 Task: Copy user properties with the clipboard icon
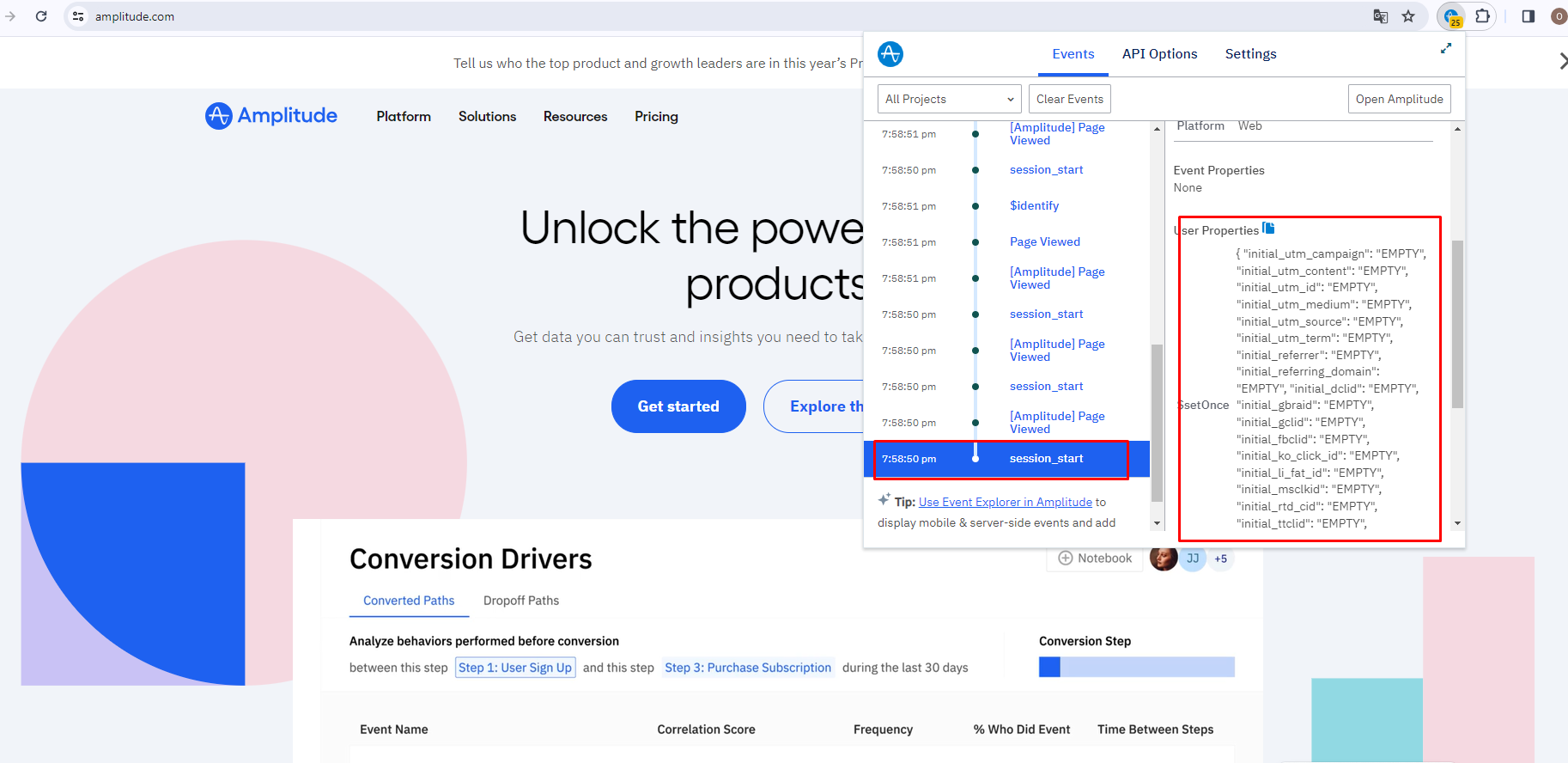coord(1268,229)
